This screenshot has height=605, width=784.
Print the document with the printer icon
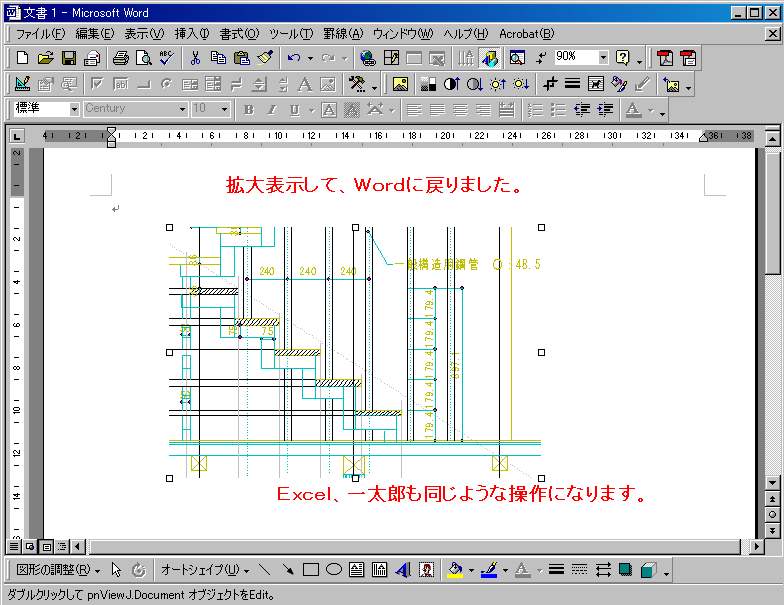click(x=120, y=58)
